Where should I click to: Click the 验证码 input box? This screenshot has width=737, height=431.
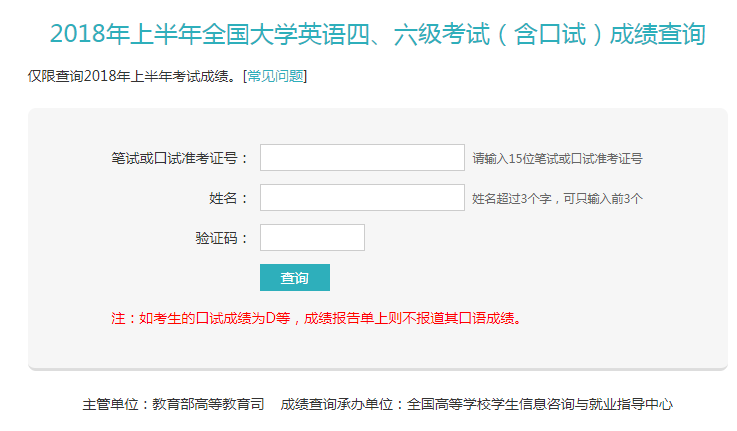[312, 237]
